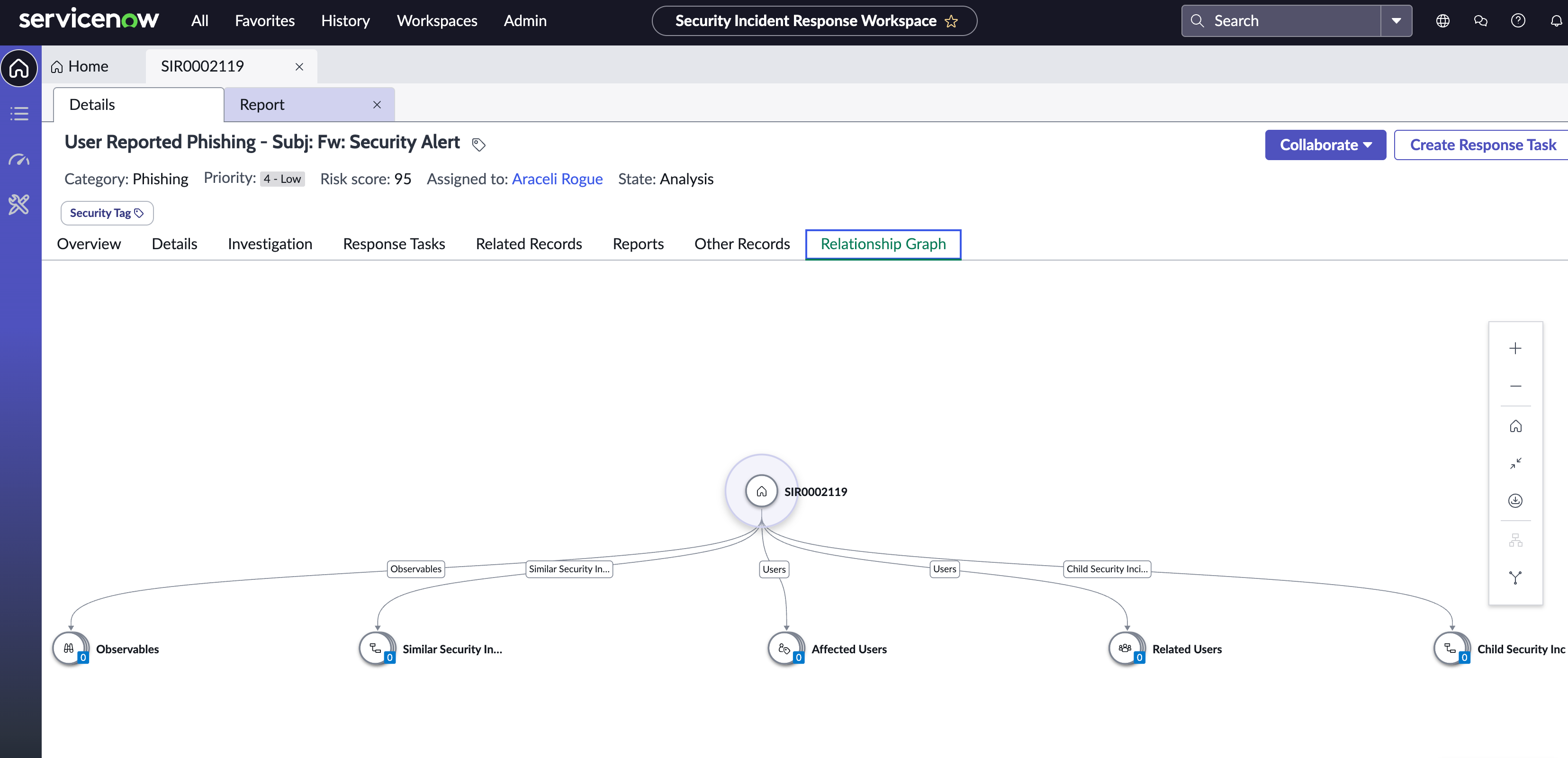Click the Users edge label toward Related Users

click(x=945, y=568)
